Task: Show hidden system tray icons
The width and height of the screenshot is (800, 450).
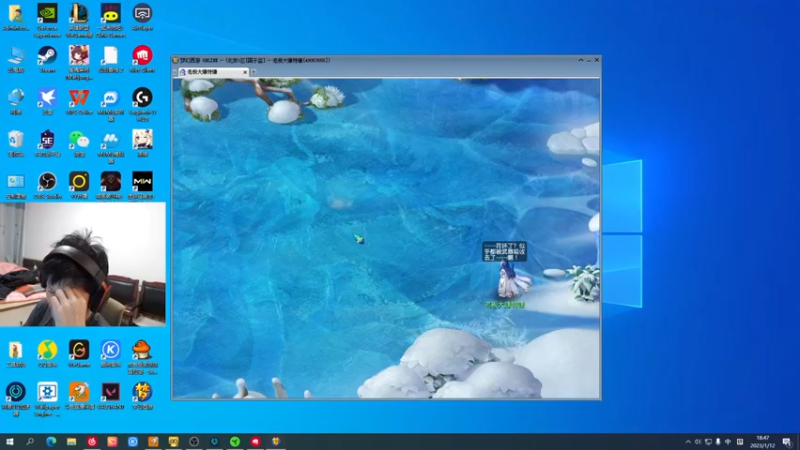Action: point(688,442)
